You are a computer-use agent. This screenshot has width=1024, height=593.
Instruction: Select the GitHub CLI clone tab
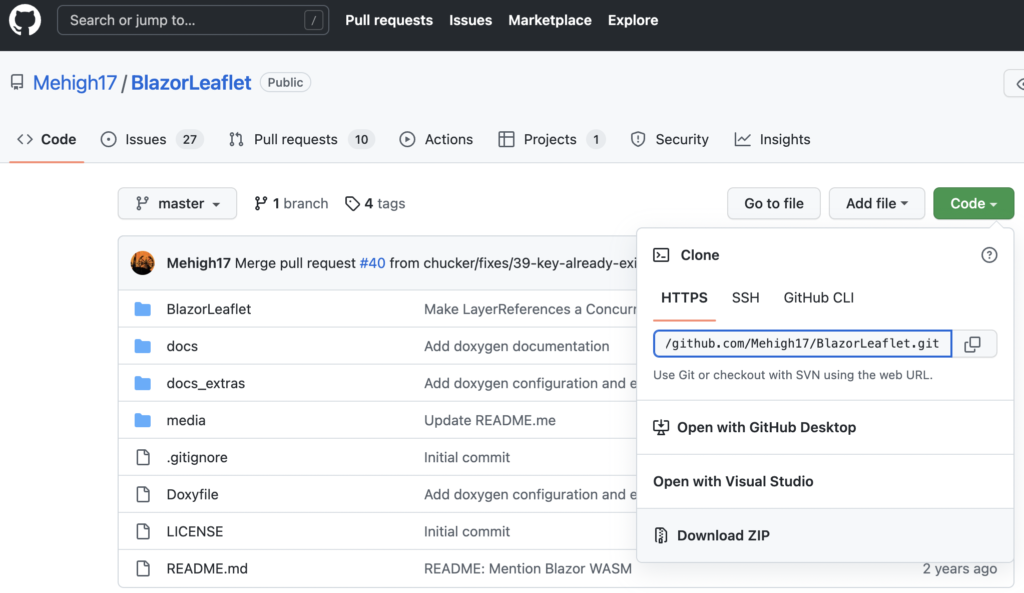tap(818, 298)
